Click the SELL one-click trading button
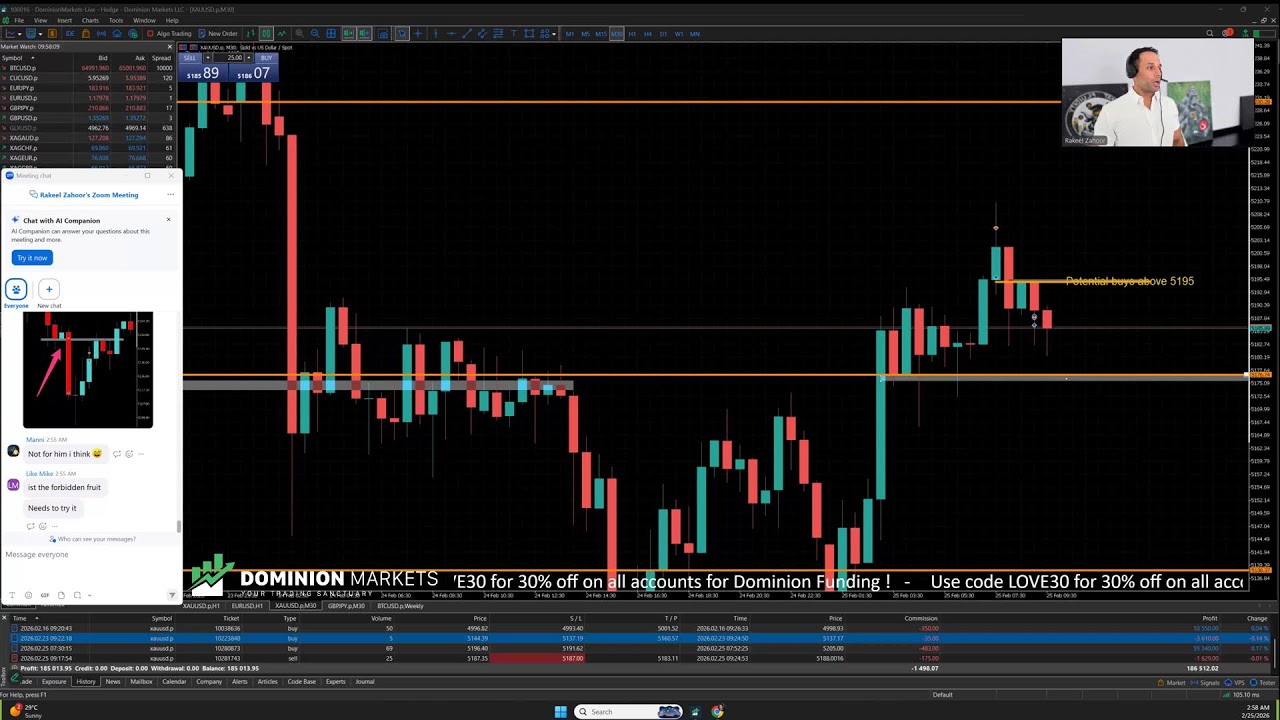The width and height of the screenshot is (1280, 720). tap(190, 58)
